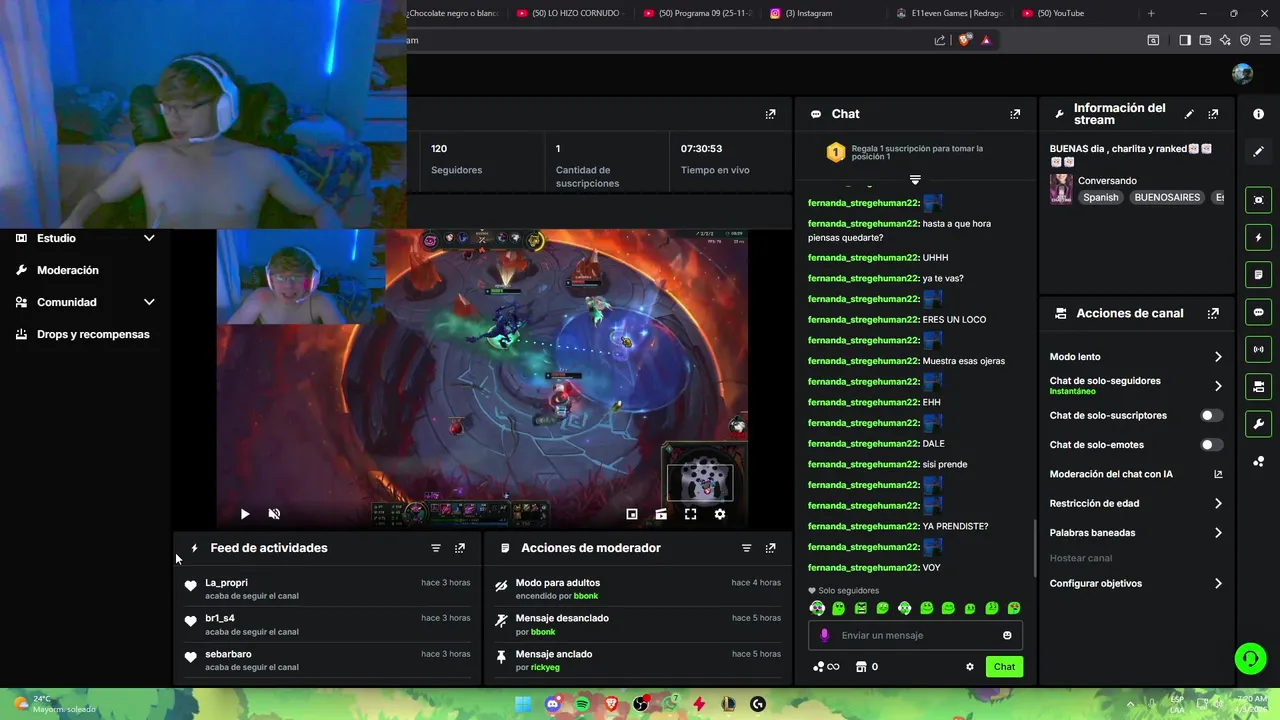Open Windows Start menu
Image resolution: width=1280 pixels, height=720 pixels.
coord(523,704)
